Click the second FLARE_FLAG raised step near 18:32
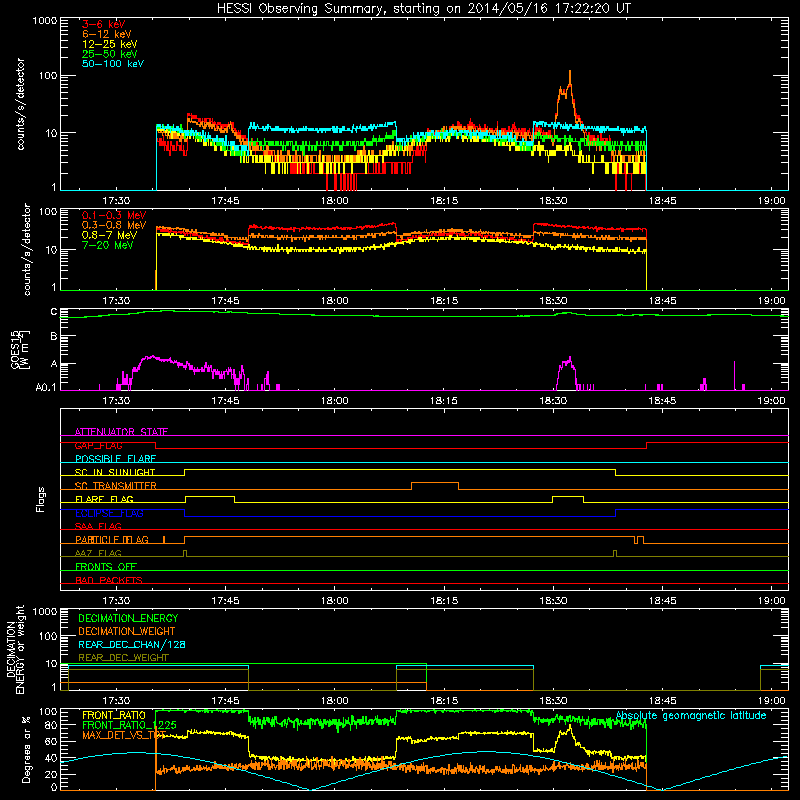800x800 pixels. click(x=568, y=499)
